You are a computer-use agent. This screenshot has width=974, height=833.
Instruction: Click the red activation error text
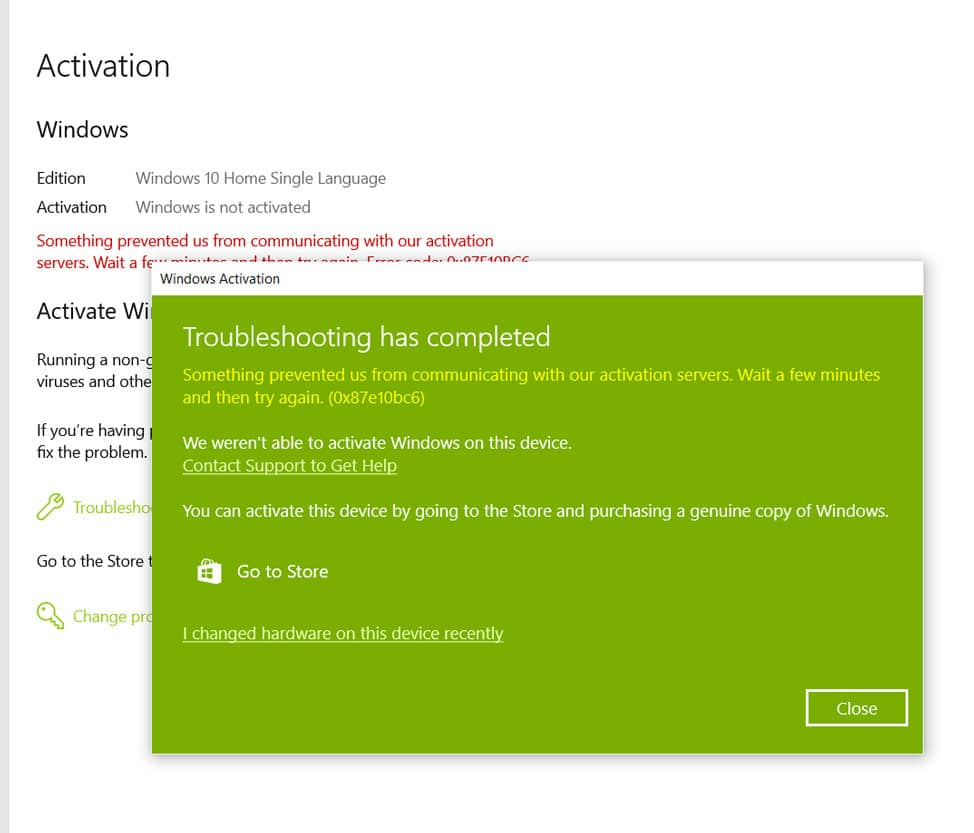[x=265, y=241]
